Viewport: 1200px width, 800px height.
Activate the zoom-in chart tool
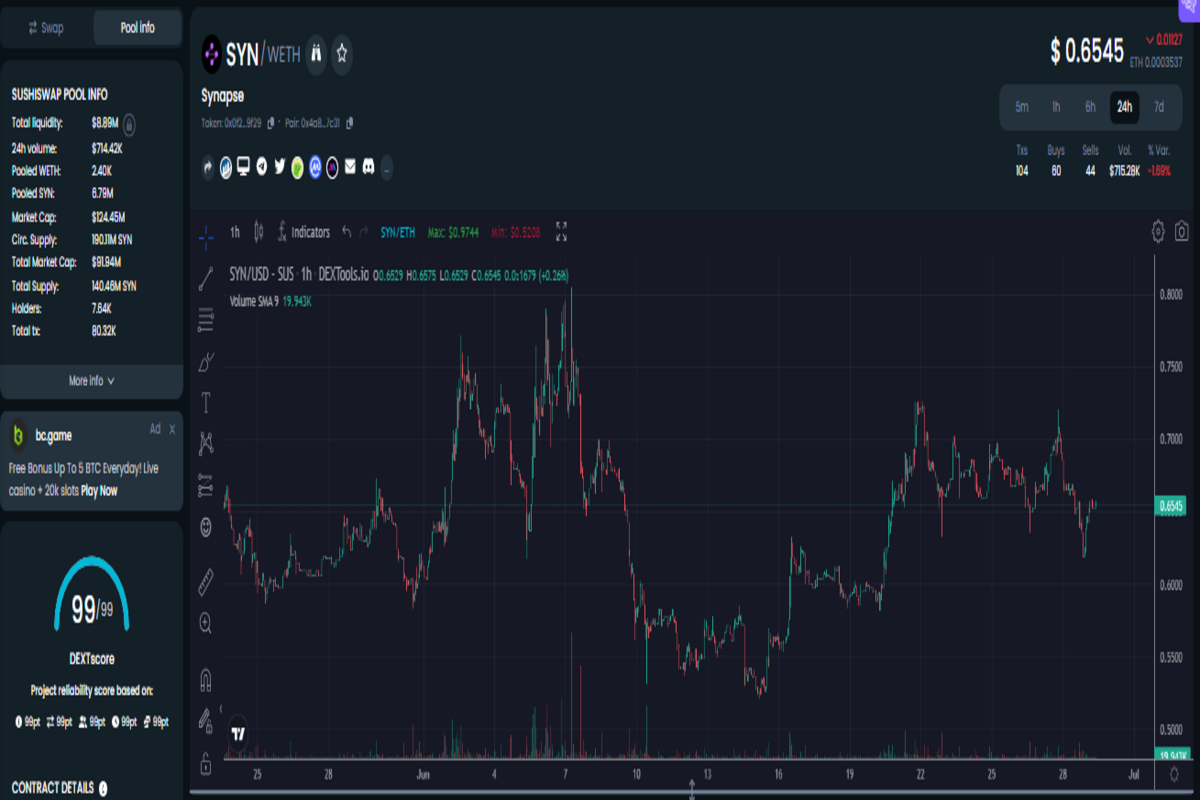pos(206,623)
